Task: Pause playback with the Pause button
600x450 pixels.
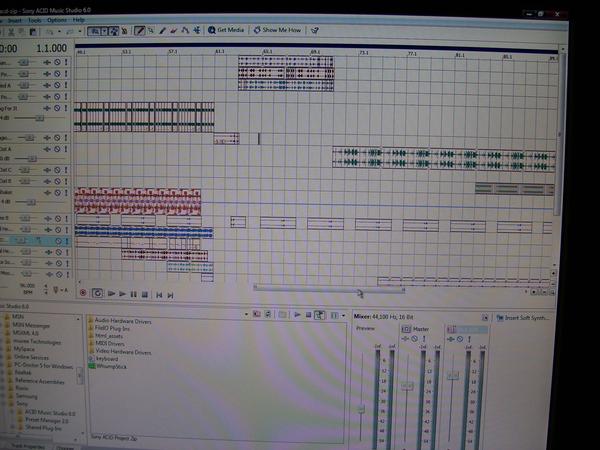Action: (x=133, y=294)
